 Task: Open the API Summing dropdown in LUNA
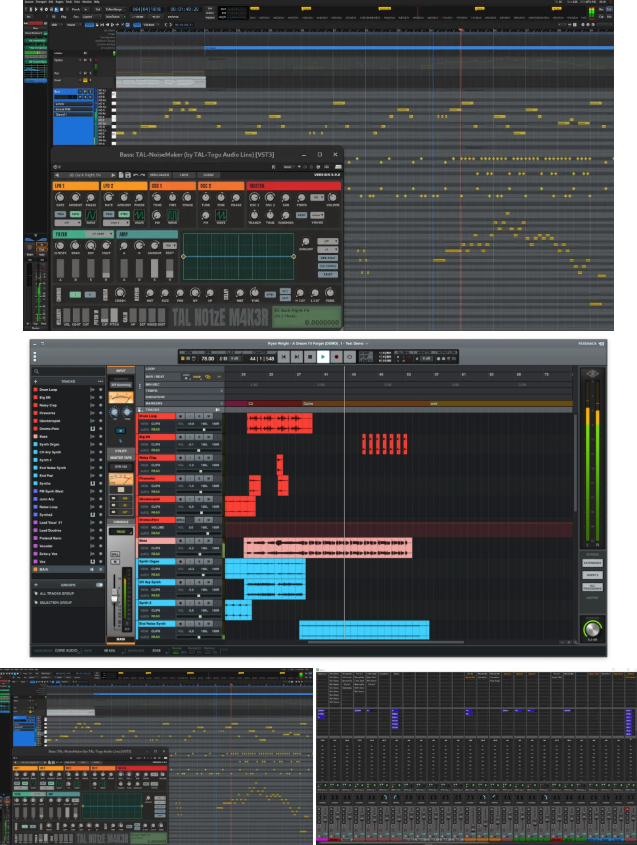pyautogui.click(x=121, y=385)
